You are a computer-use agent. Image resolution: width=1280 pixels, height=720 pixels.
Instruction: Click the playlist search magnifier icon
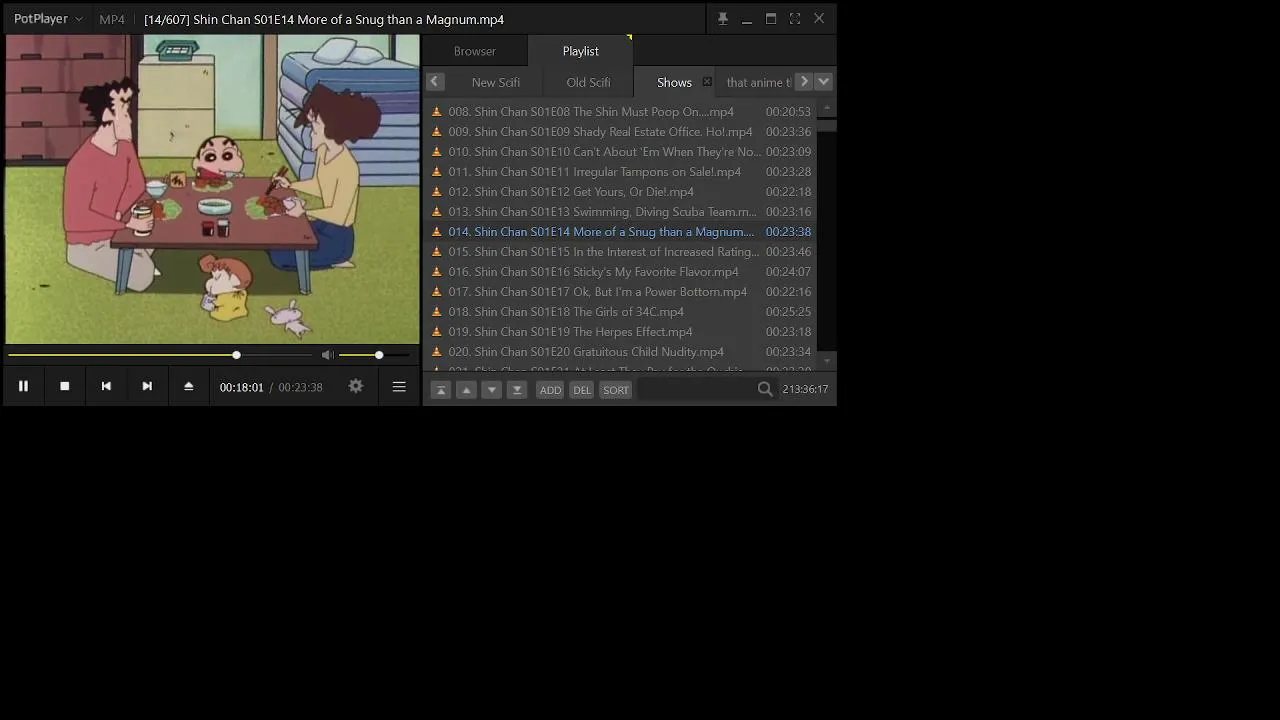tap(765, 389)
